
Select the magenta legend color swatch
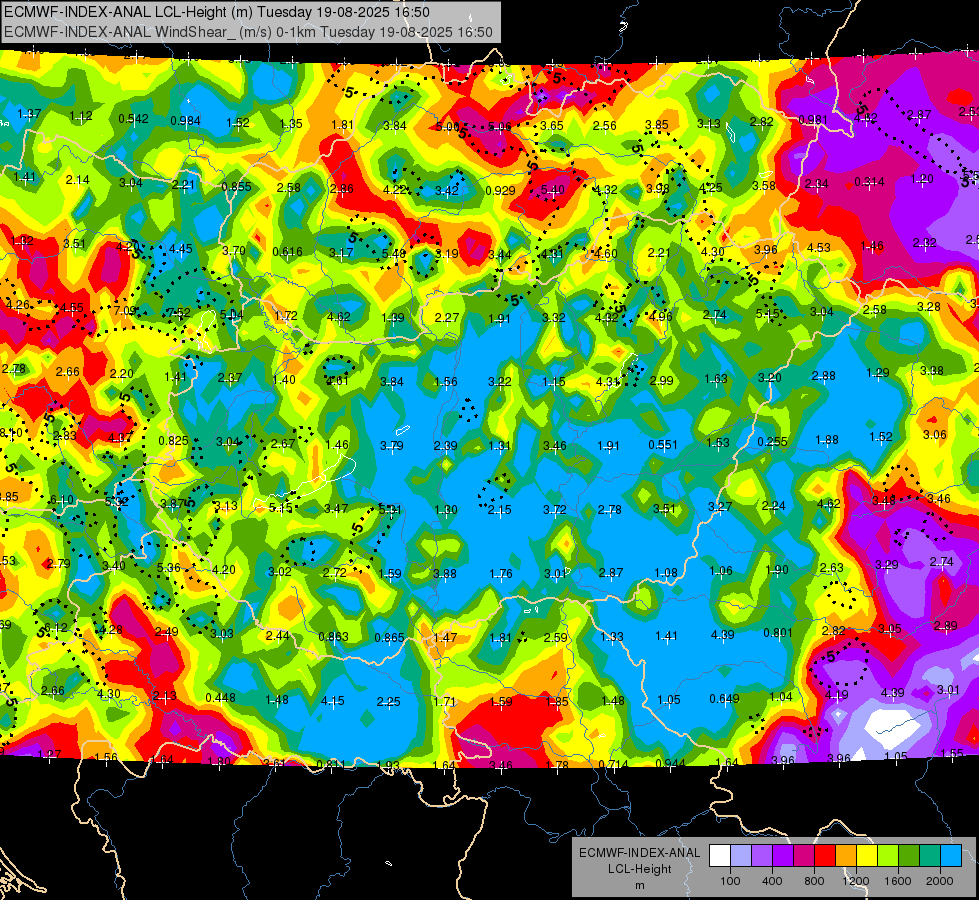tap(804, 856)
